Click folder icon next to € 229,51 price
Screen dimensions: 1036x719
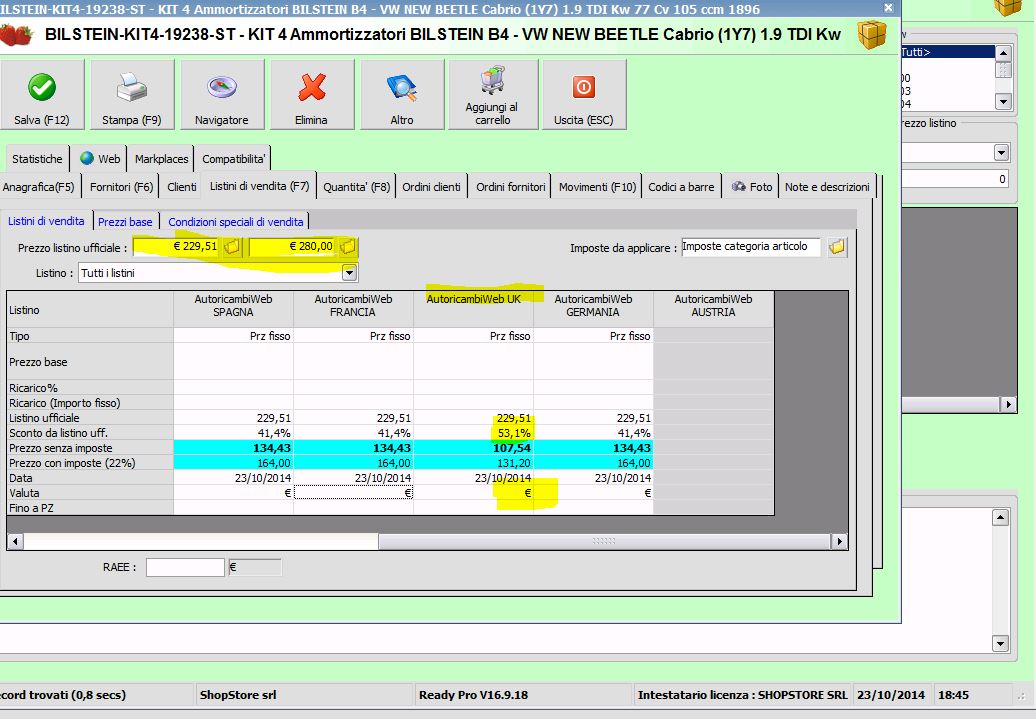click(x=231, y=247)
